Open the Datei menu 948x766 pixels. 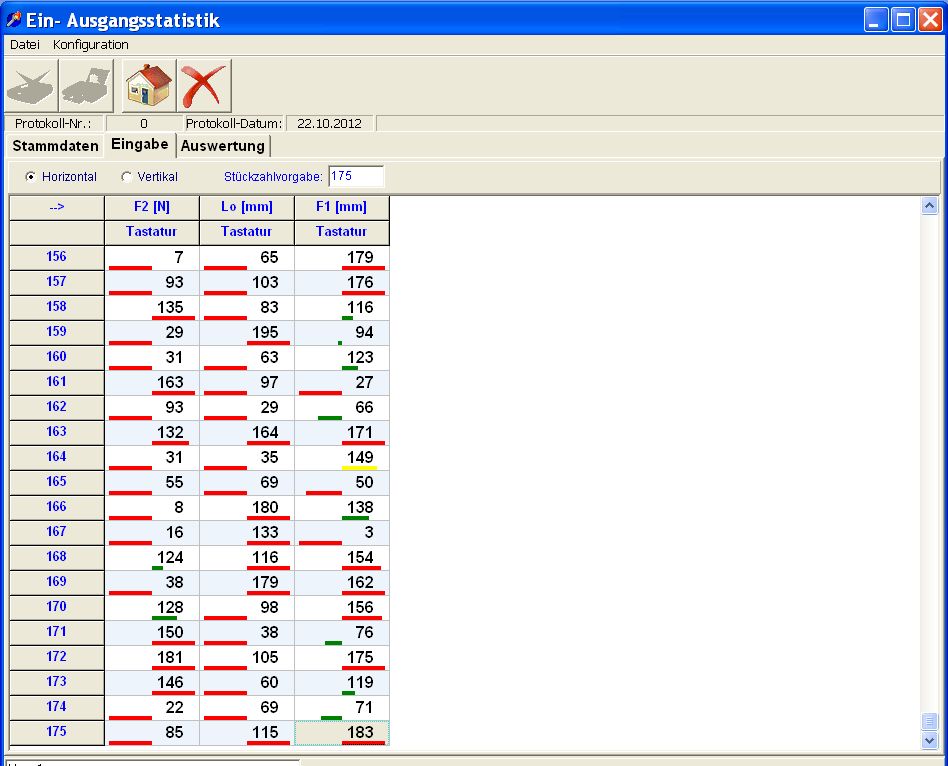tap(24, 45)
